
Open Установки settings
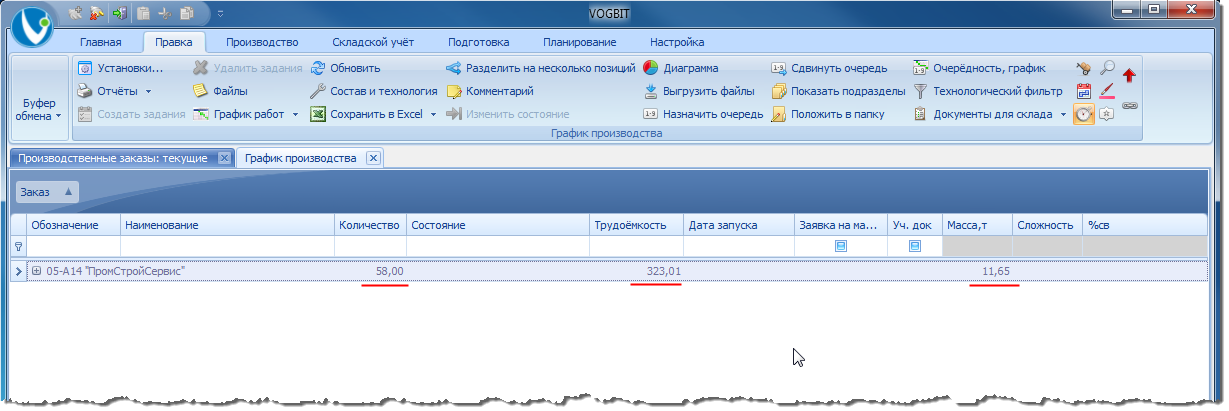click(120, 68)
